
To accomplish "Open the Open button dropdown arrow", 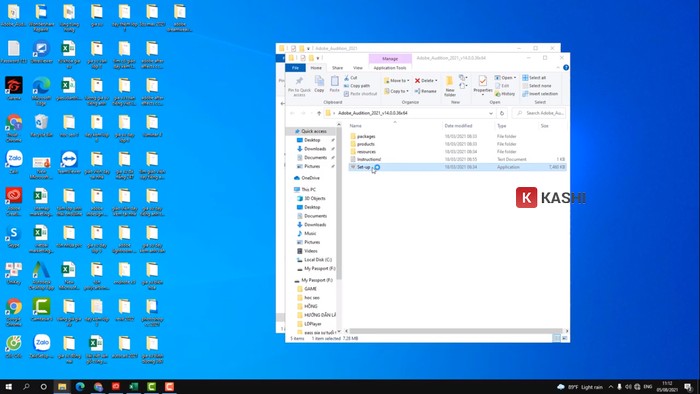I will (515, 78).
